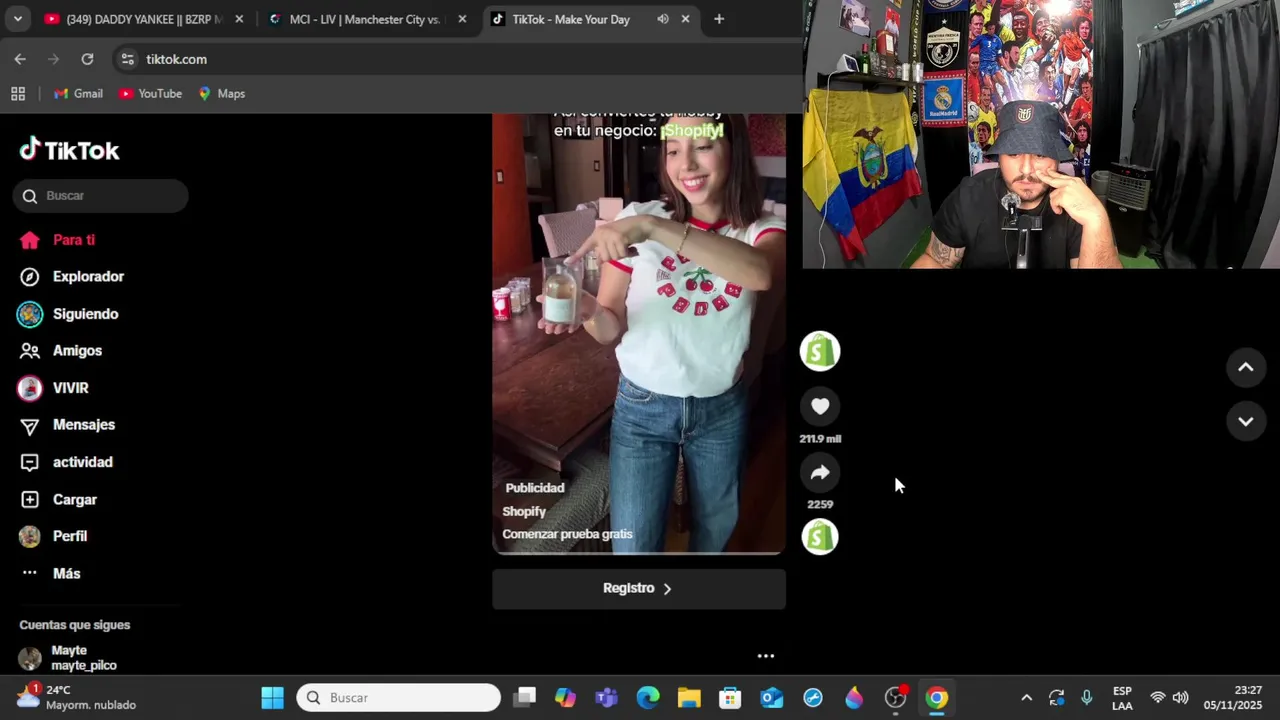
Task: Open YouTube bookmark
Action: pyautogui.click(x=150, y=94)
